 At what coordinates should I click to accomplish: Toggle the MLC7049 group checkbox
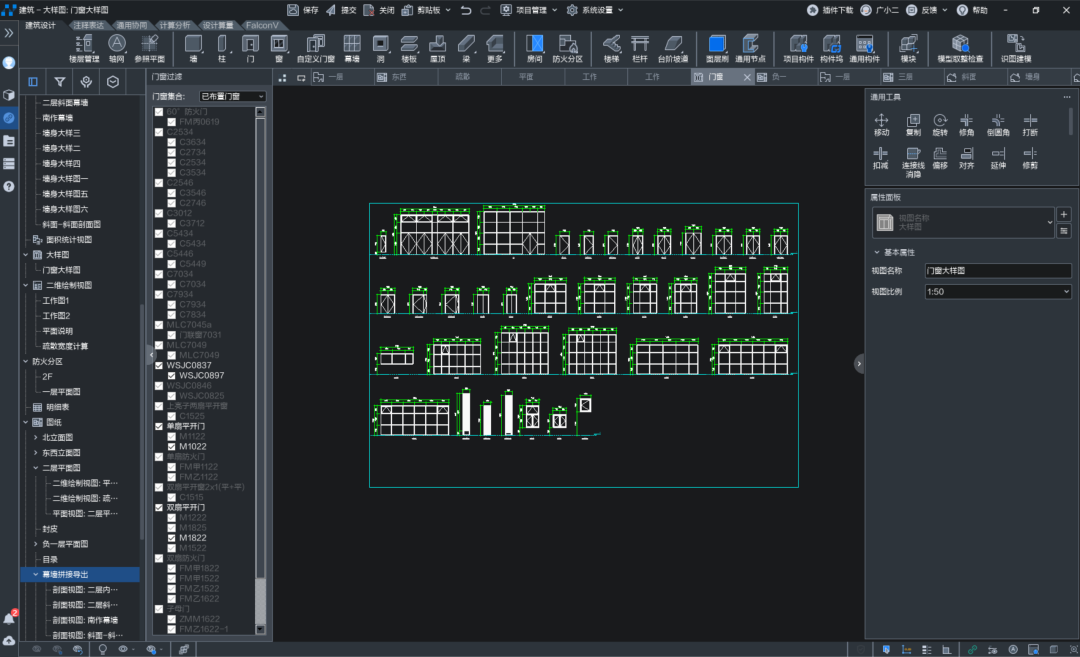pos(159,345)
